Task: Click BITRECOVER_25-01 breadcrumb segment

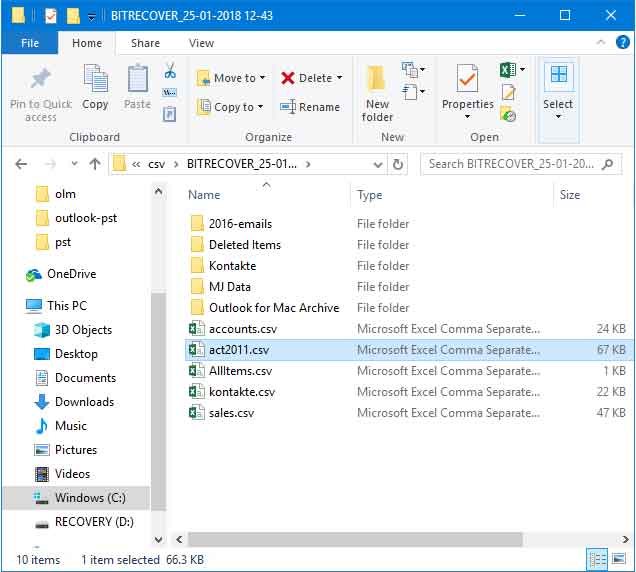Action: pos(242,164)
